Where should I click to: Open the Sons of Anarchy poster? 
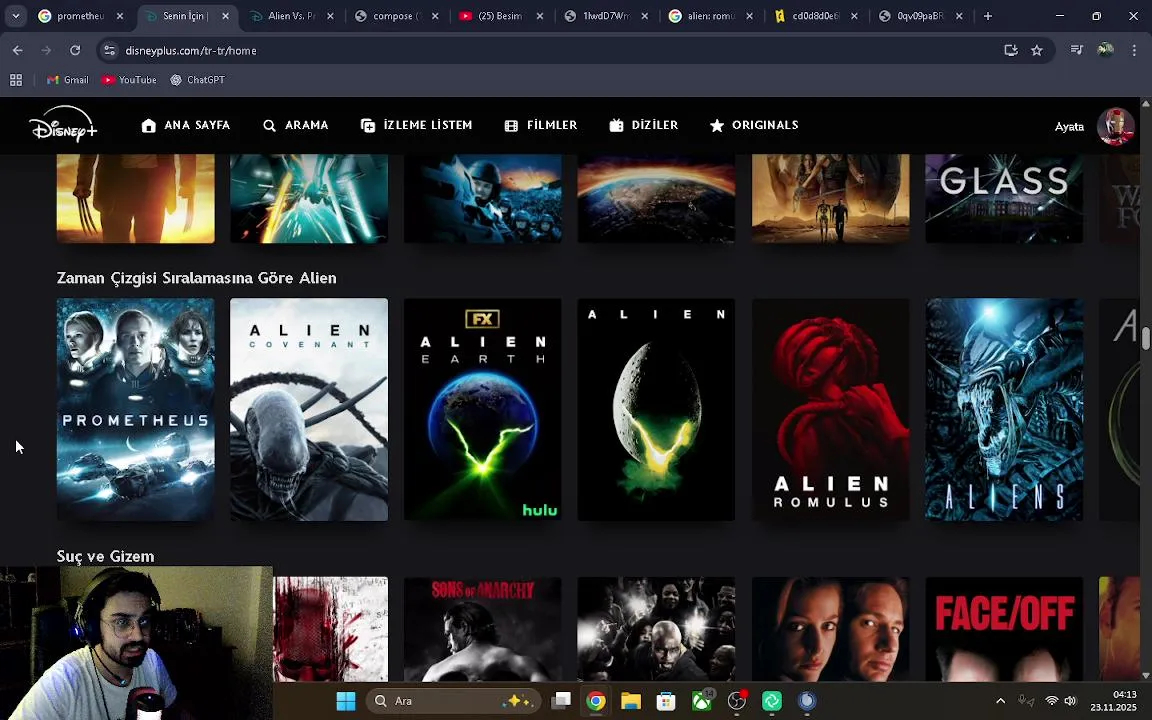click(x=483, y=629)
